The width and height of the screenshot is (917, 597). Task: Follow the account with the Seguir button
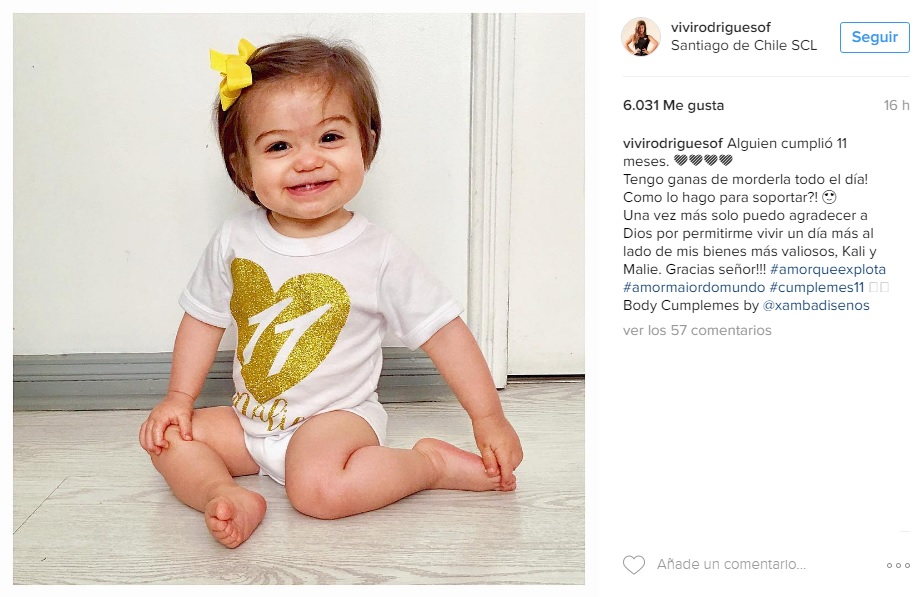[874, 37]
